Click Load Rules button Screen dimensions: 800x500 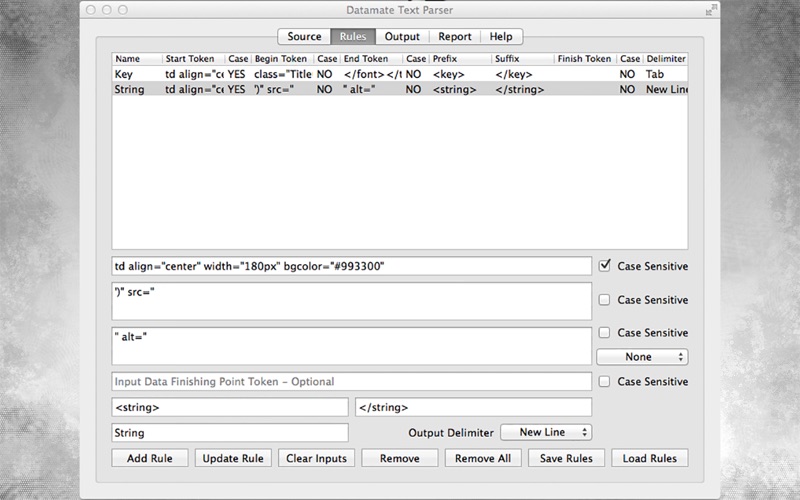(649, 458)
